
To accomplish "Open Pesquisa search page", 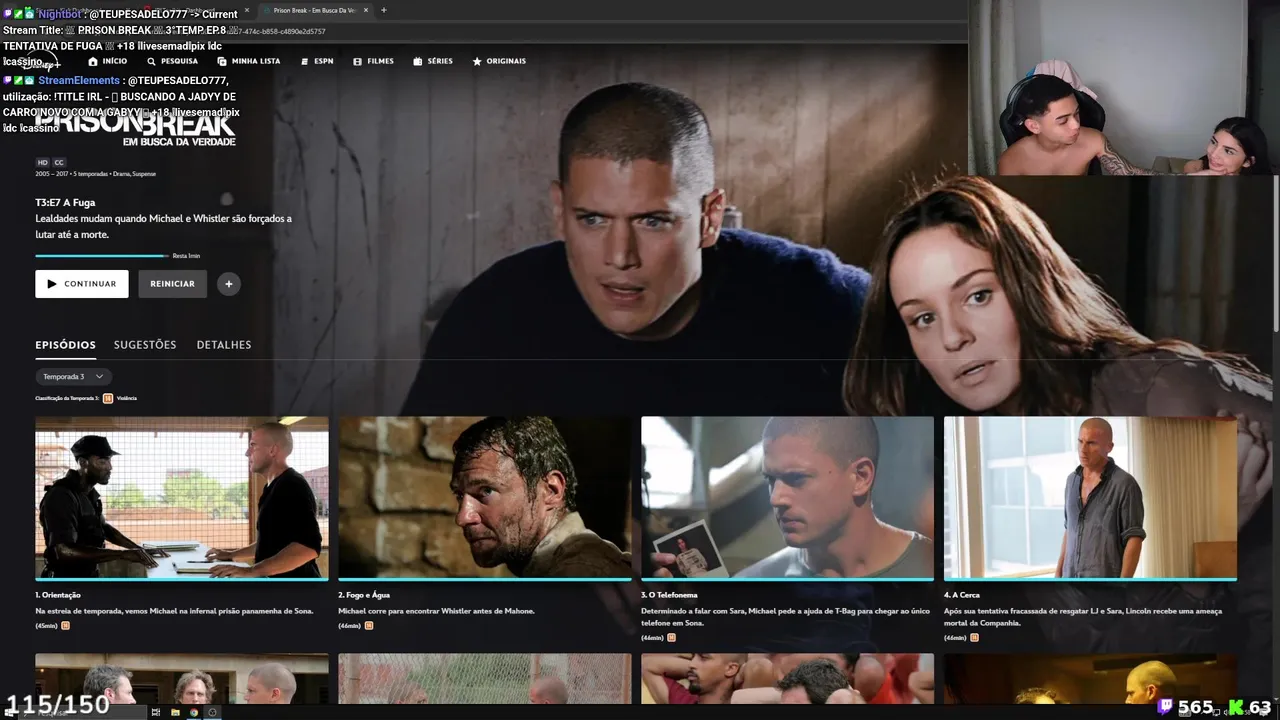I will pyautogui.click(x=173, y=61).
